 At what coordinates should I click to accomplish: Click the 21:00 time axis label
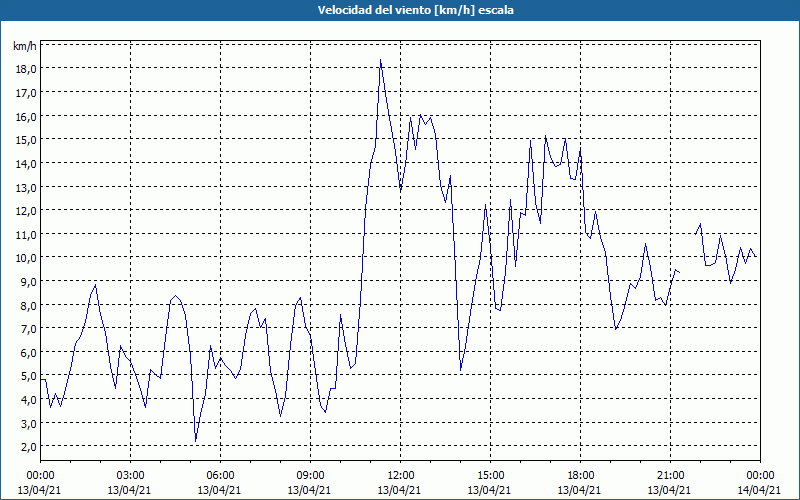(x=670, y=476)
